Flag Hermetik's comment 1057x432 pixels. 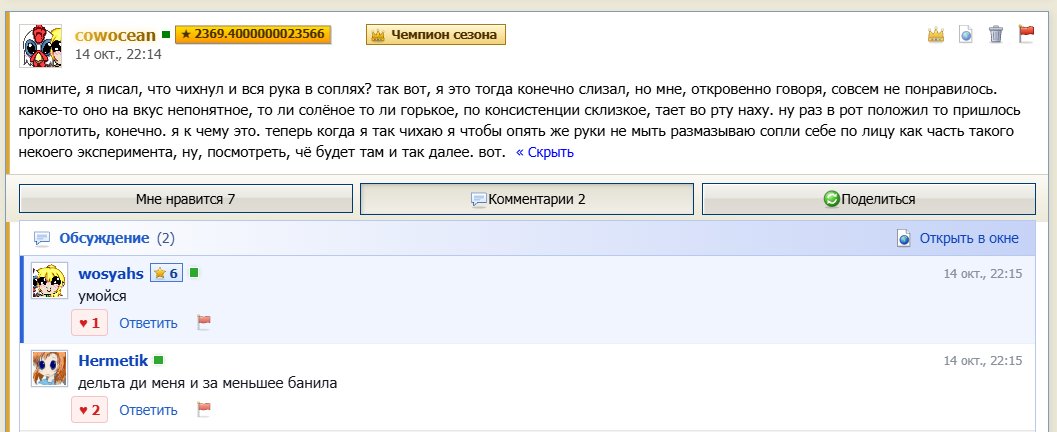coord(204,409)
